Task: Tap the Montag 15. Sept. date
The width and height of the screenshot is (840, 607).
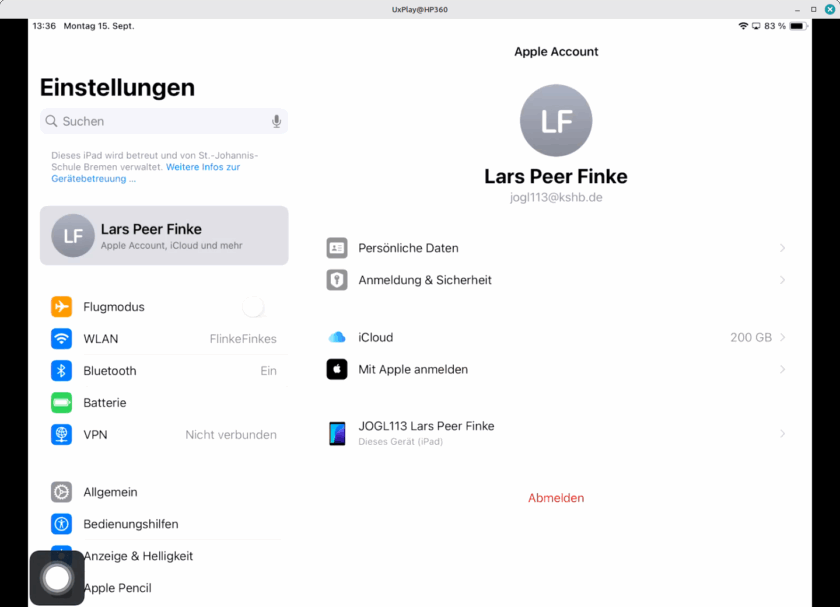Action: (99, 26)
